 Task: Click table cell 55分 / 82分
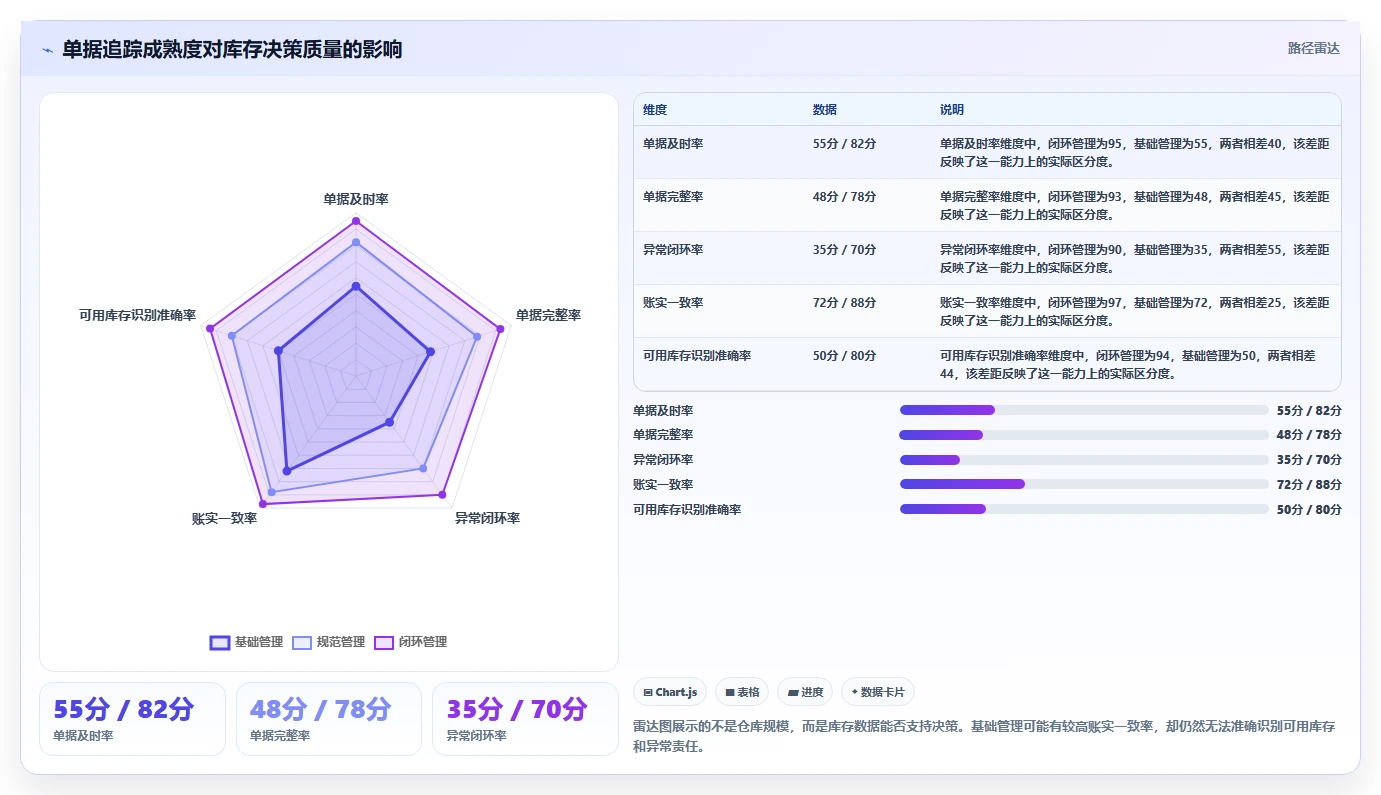(845, 144)
